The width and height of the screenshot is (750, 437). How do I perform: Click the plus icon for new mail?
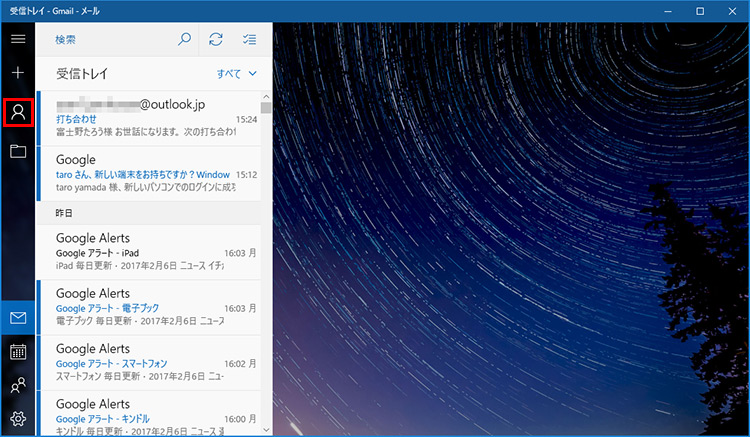(18, 74)
